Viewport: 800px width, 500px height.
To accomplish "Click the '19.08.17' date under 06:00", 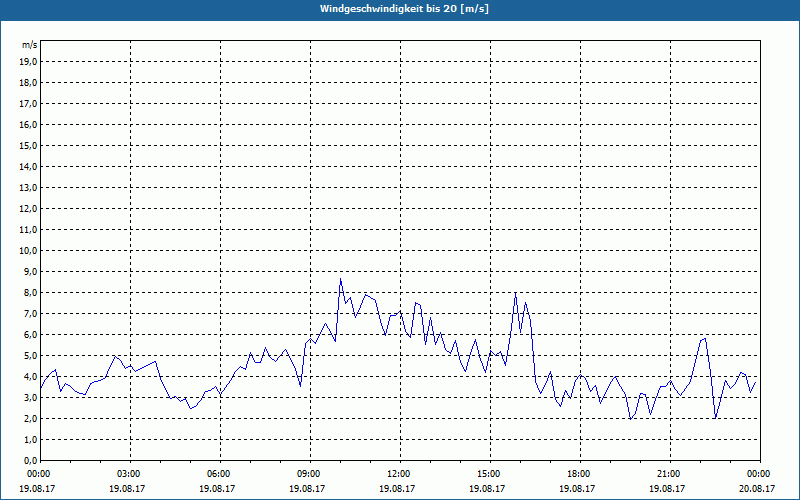I will [217, 488].
